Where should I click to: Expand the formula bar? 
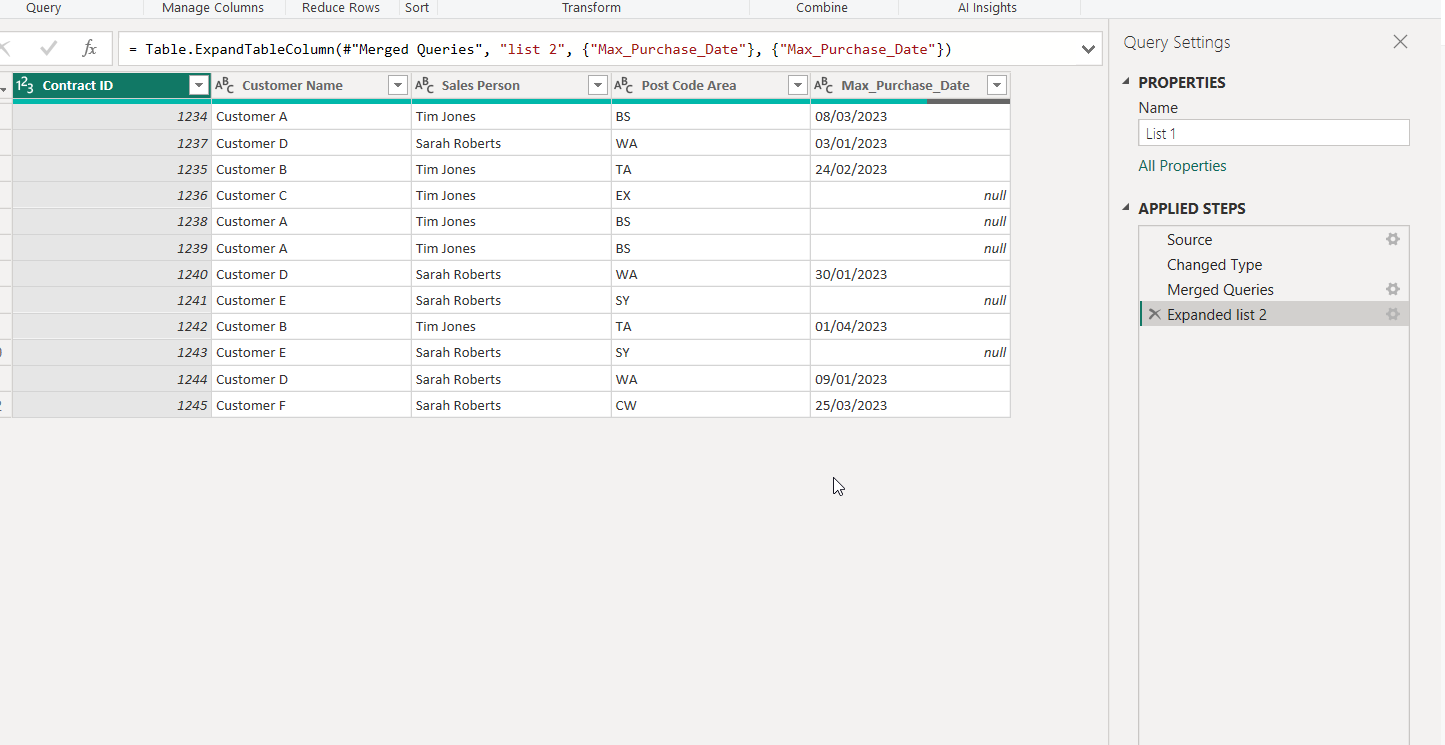[1089, 49]
